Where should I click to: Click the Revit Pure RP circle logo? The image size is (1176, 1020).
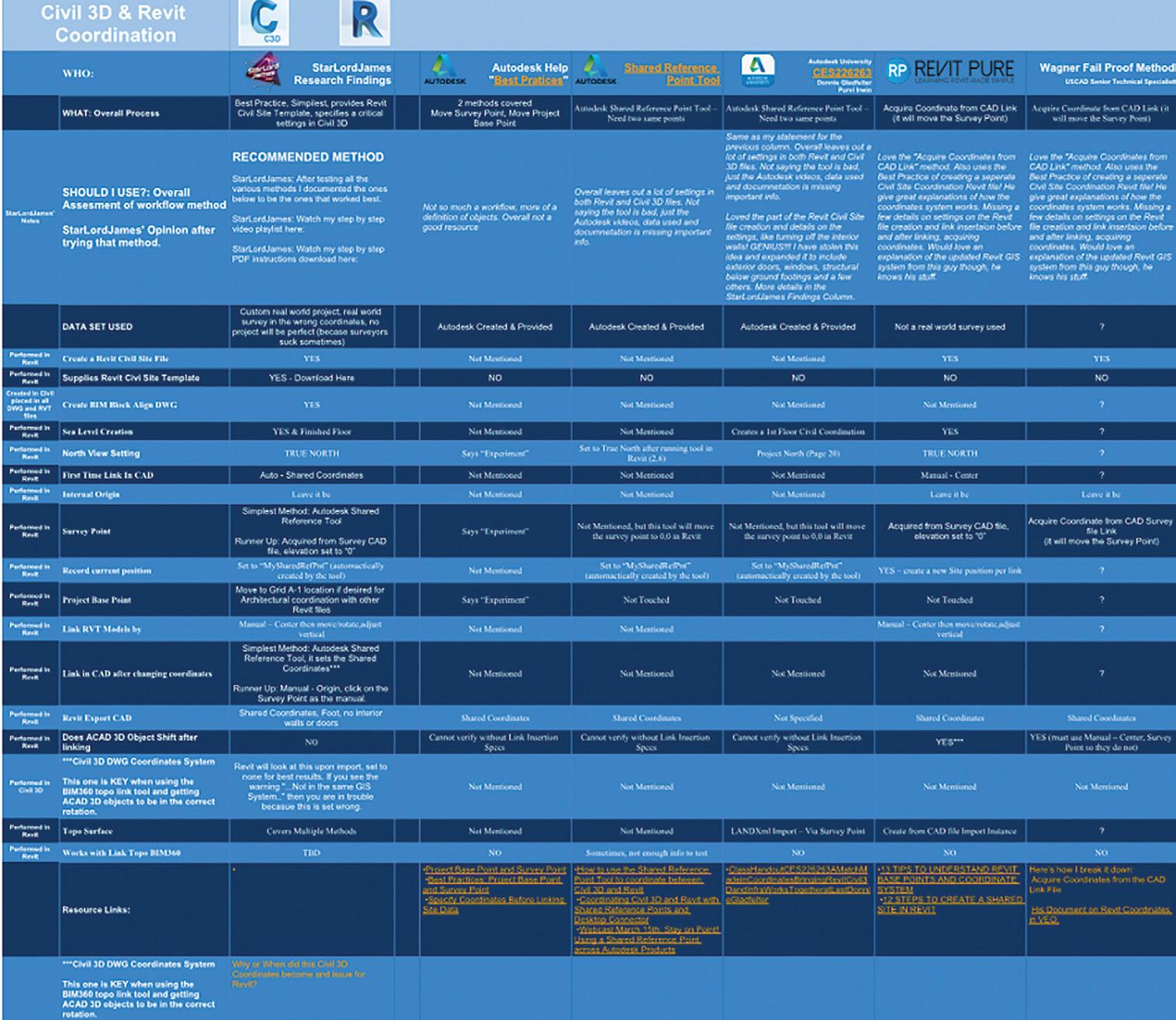coord(897,71)
